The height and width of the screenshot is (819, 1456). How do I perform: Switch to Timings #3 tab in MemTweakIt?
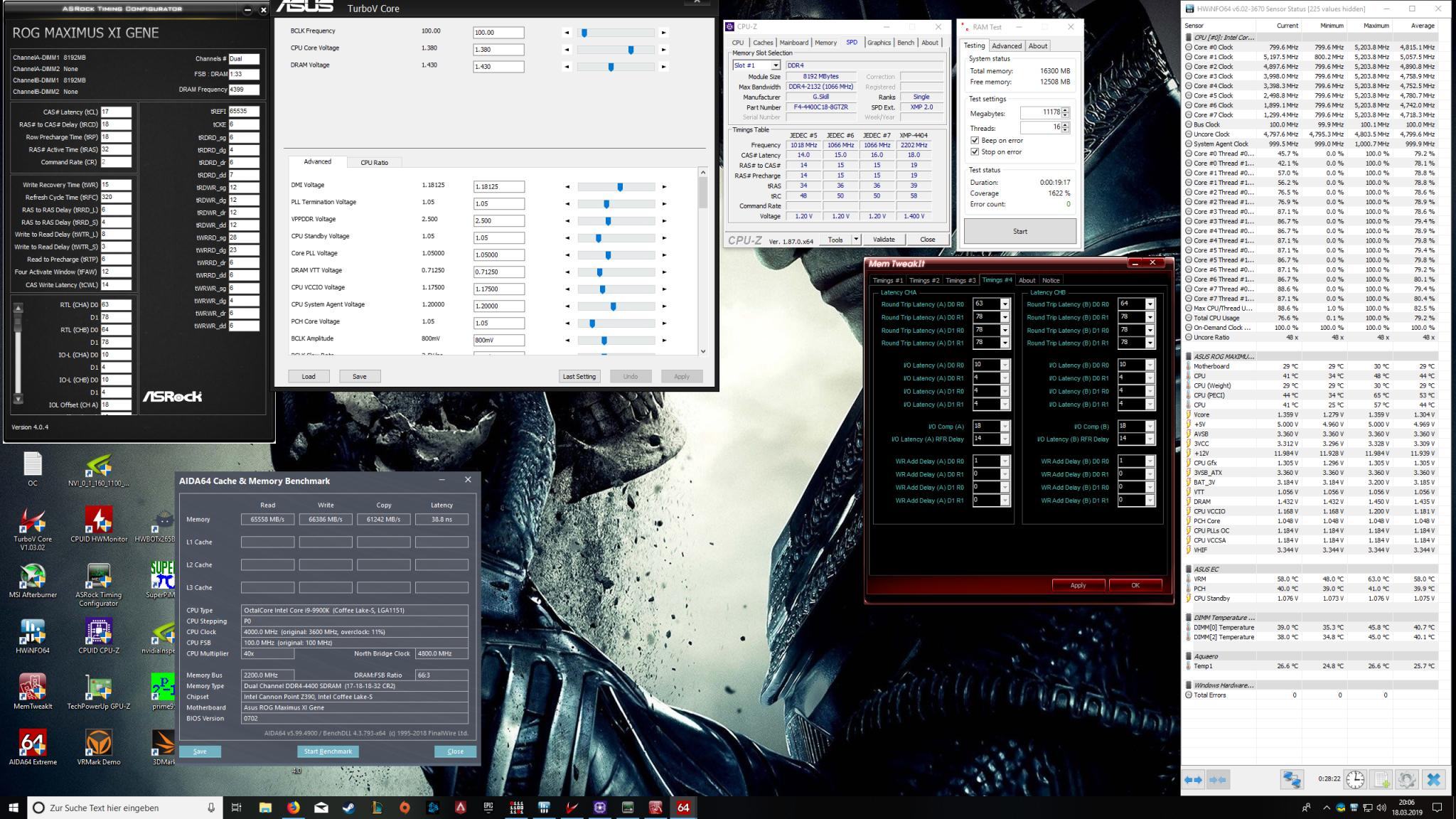point(960,280)
